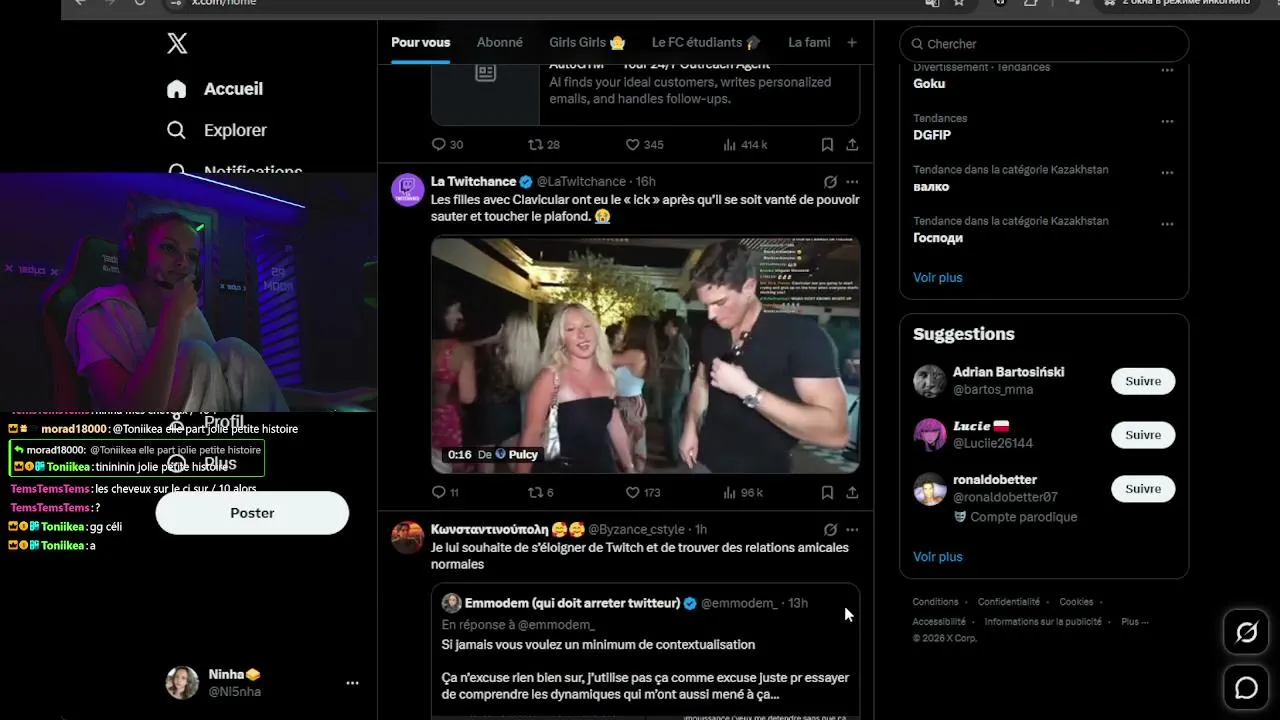Open the Accueil home icon
The width and height of the screenshot is (1280, 720).
177,89
